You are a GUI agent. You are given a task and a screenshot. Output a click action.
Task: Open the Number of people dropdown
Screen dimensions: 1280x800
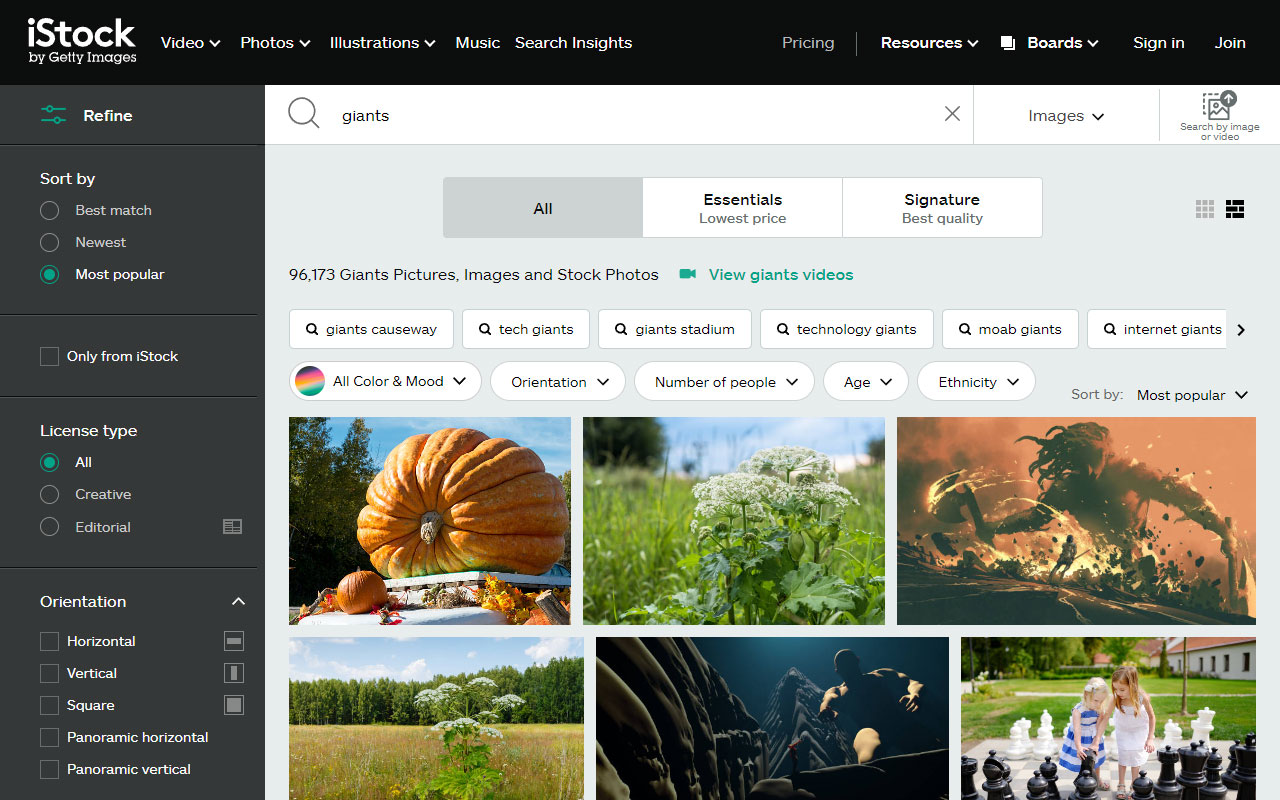click(723, 381)
